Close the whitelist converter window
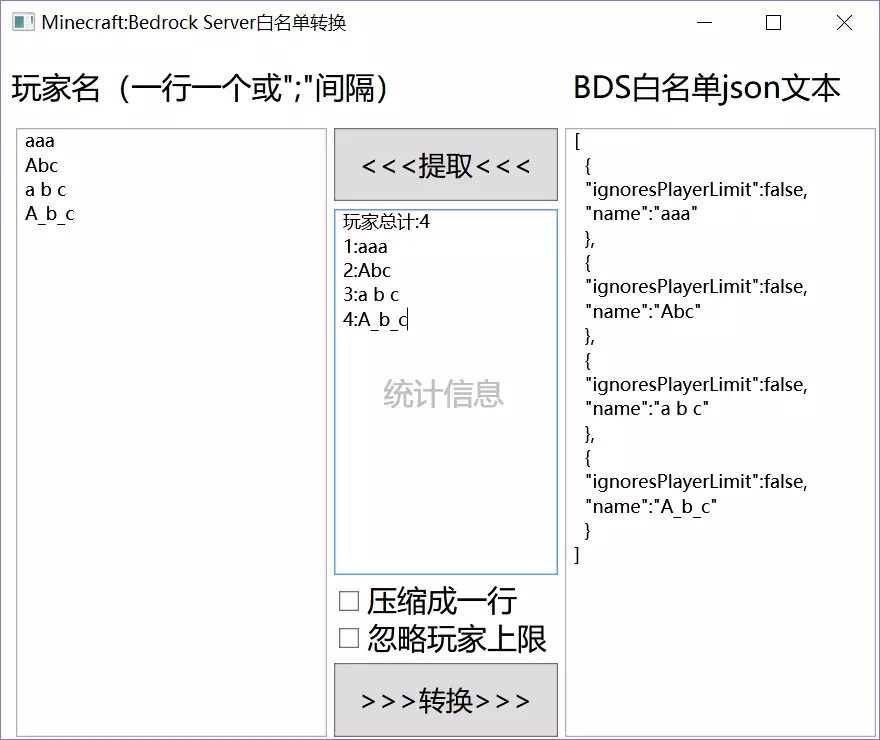Image resolution: width=880 pixels, height=740 pixels. point(844,22)
